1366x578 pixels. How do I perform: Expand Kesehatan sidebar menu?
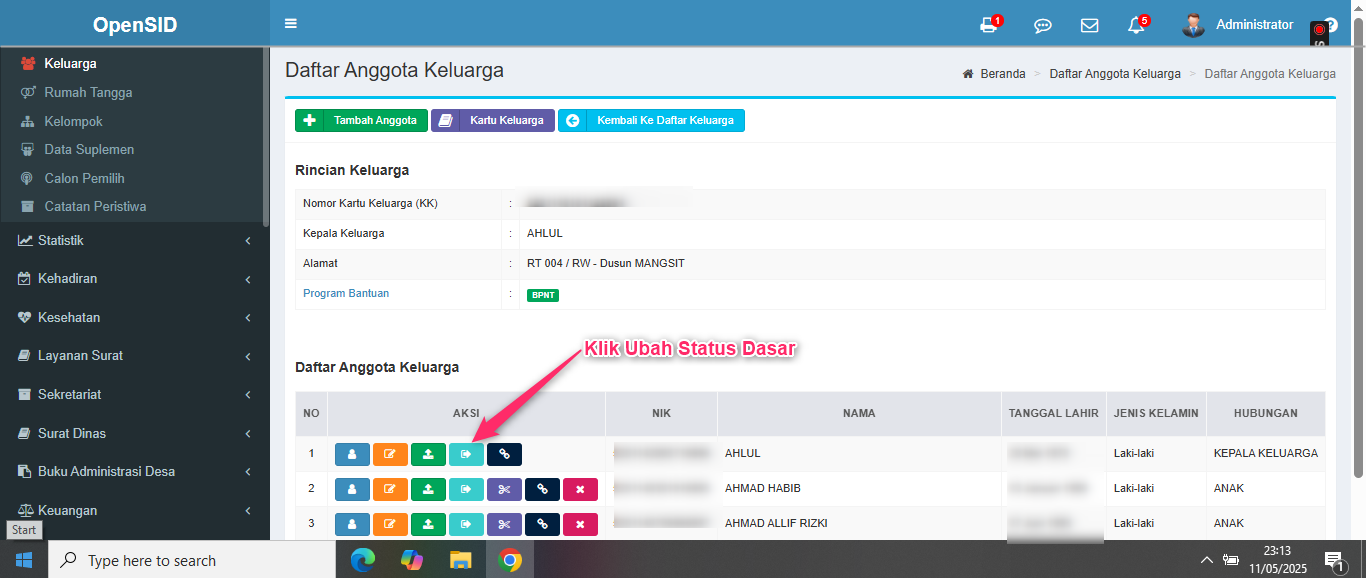[135, 318]
